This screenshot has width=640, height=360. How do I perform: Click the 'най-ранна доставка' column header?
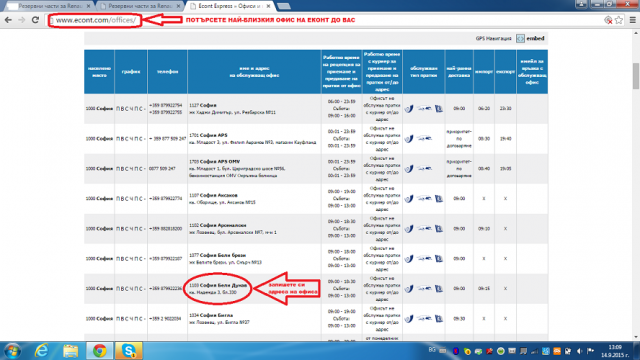click(459, 72)
